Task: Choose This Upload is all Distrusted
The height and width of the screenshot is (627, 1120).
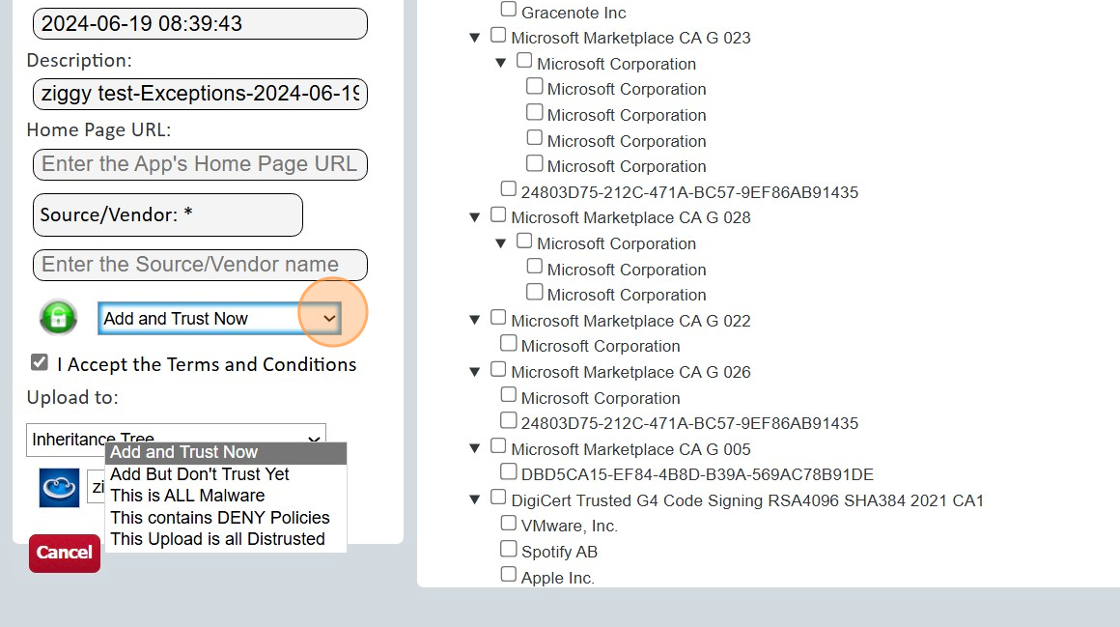Action: click(x=215, y=539)
